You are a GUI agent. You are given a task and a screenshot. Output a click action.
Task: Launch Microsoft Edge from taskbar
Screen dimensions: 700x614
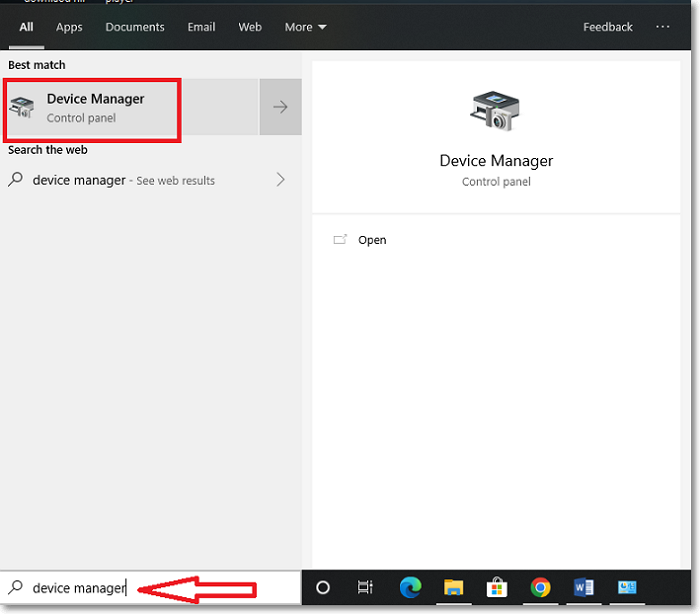[410, 588]
